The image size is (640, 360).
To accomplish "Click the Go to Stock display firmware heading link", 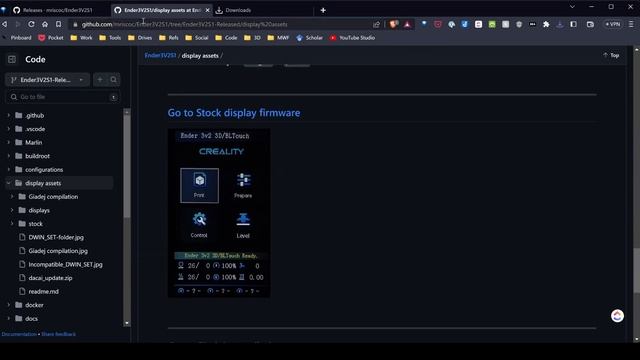I will pos(234,113).
